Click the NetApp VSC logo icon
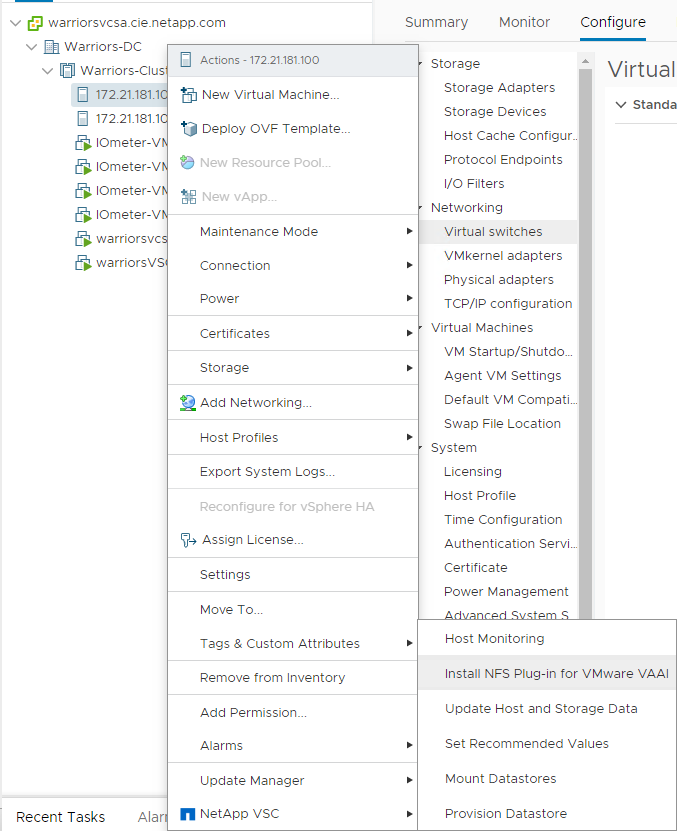677x831 pixels. pyautogui.click(x=186, y=814)
